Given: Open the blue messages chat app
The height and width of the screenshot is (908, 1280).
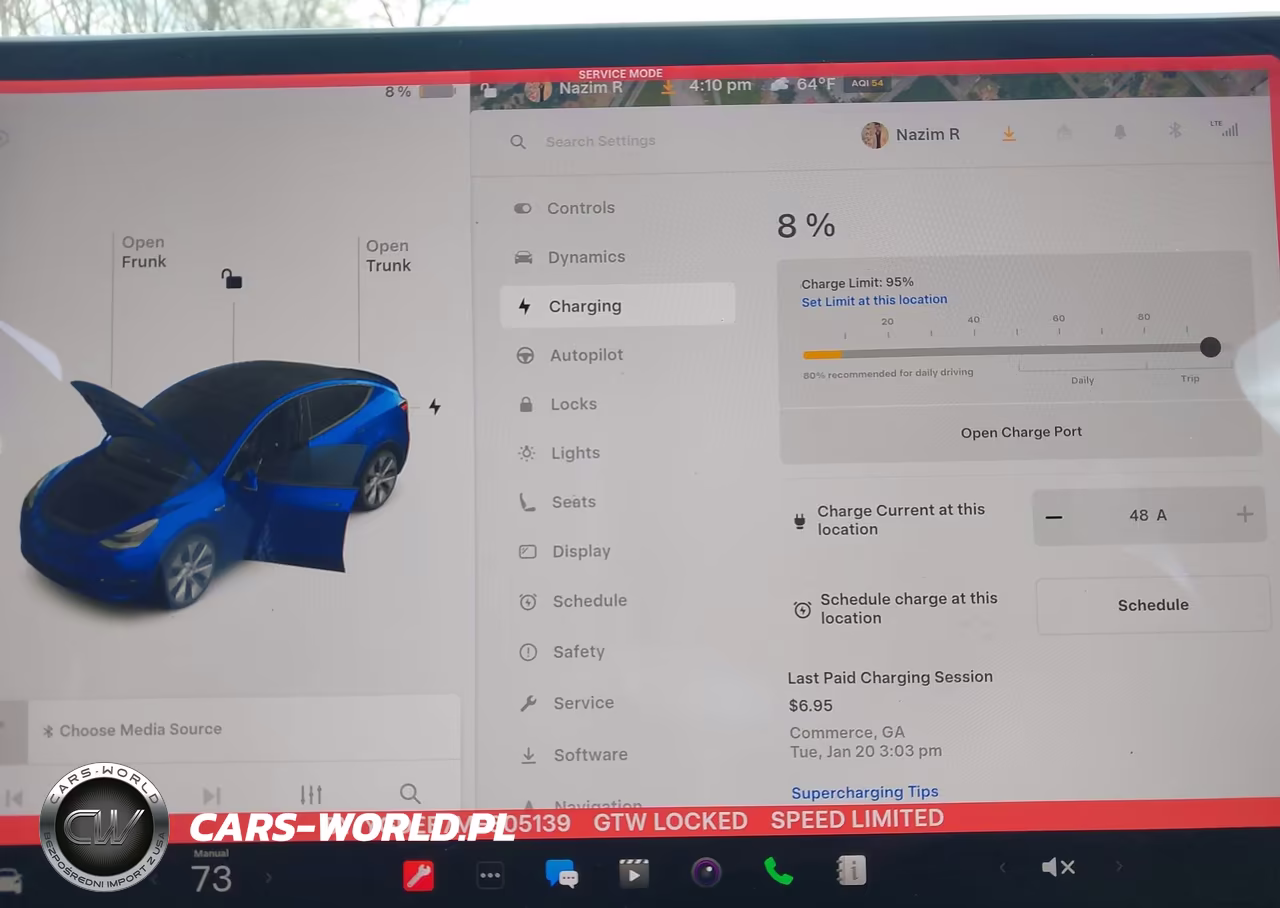Looking at the screenshot, I should [x=561, y=874].
